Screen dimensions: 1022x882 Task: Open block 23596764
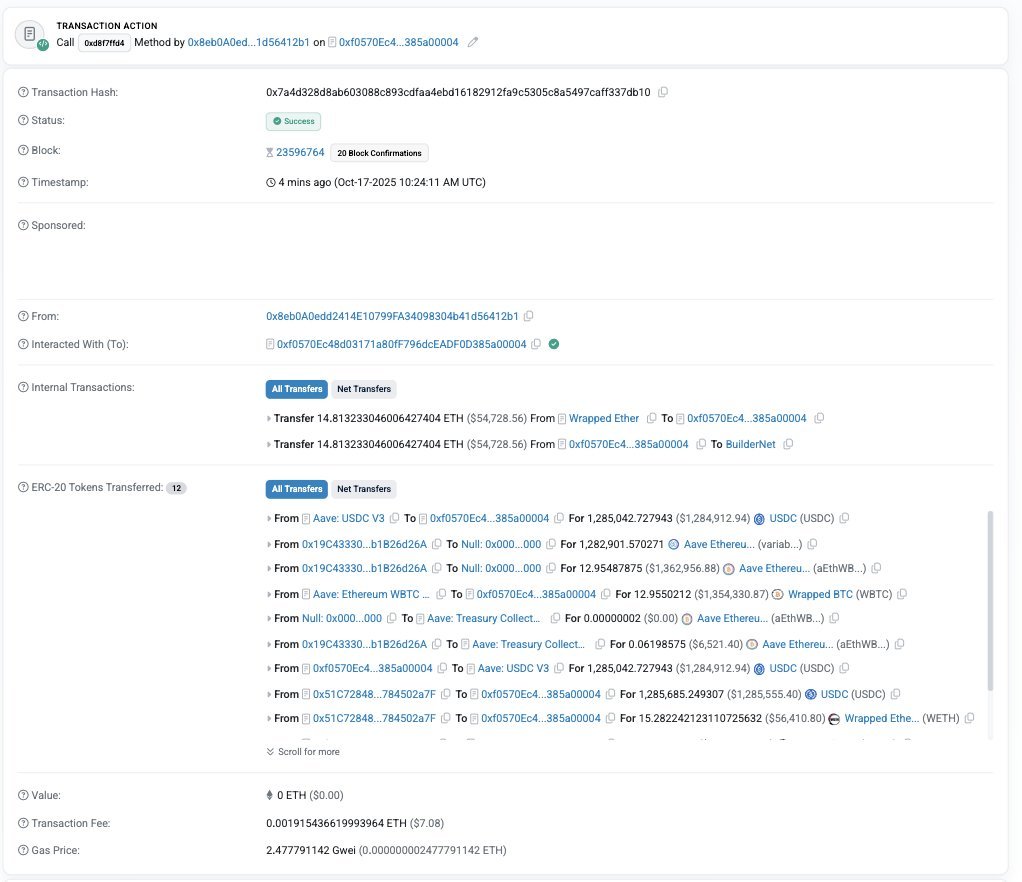click(x=300, y=153)
